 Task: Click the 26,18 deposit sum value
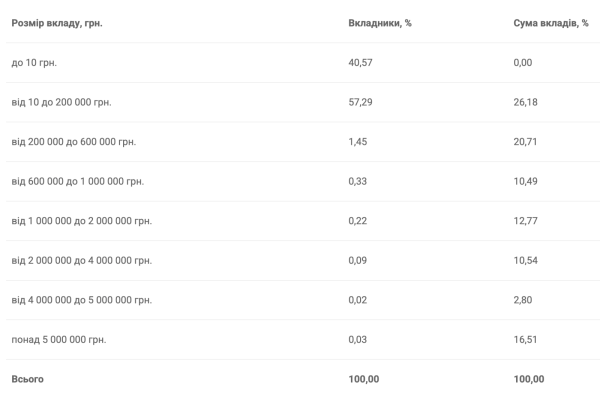pyautogui.click(x=525, y=102)
